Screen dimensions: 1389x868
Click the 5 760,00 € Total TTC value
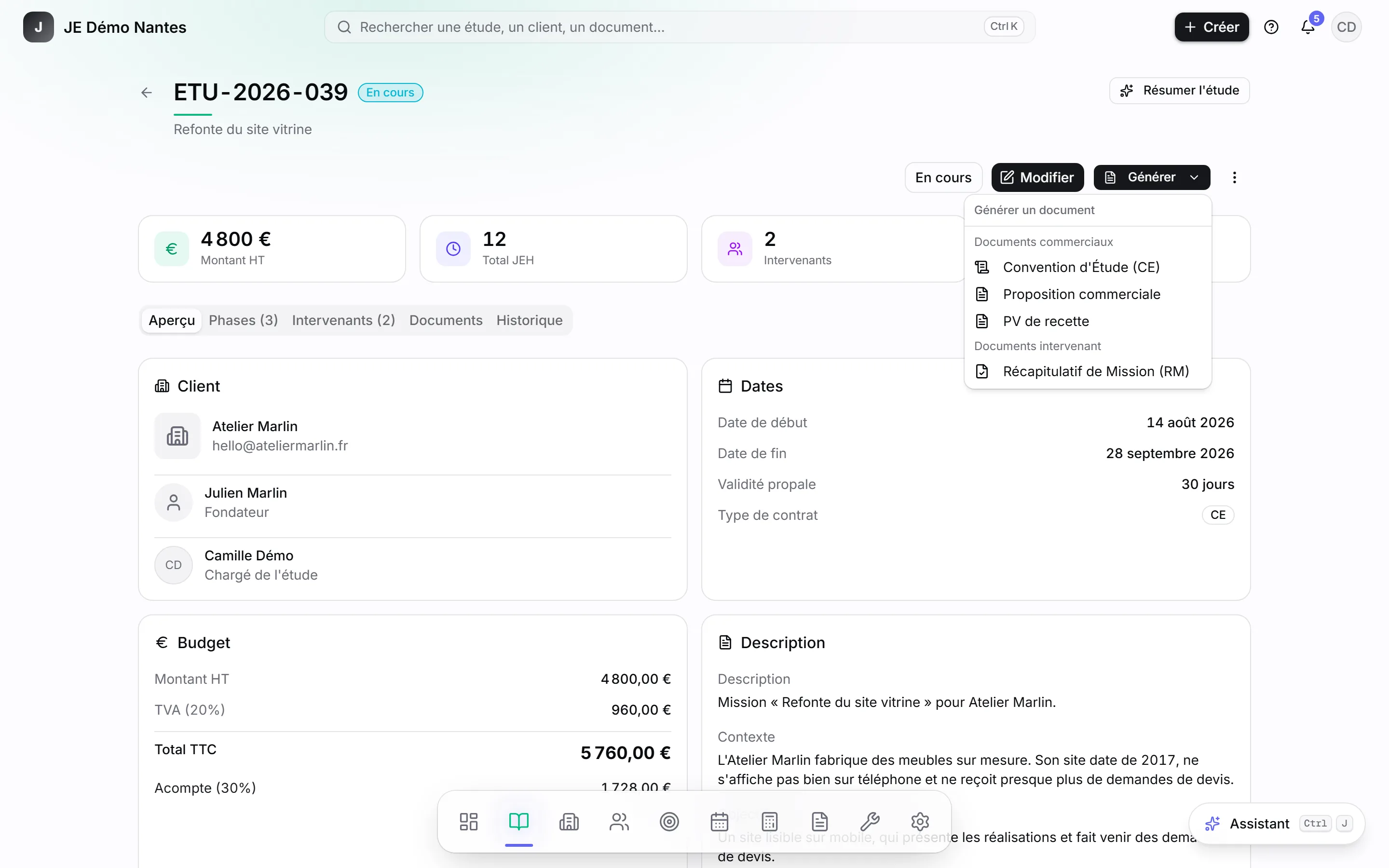tap(626, 753)
